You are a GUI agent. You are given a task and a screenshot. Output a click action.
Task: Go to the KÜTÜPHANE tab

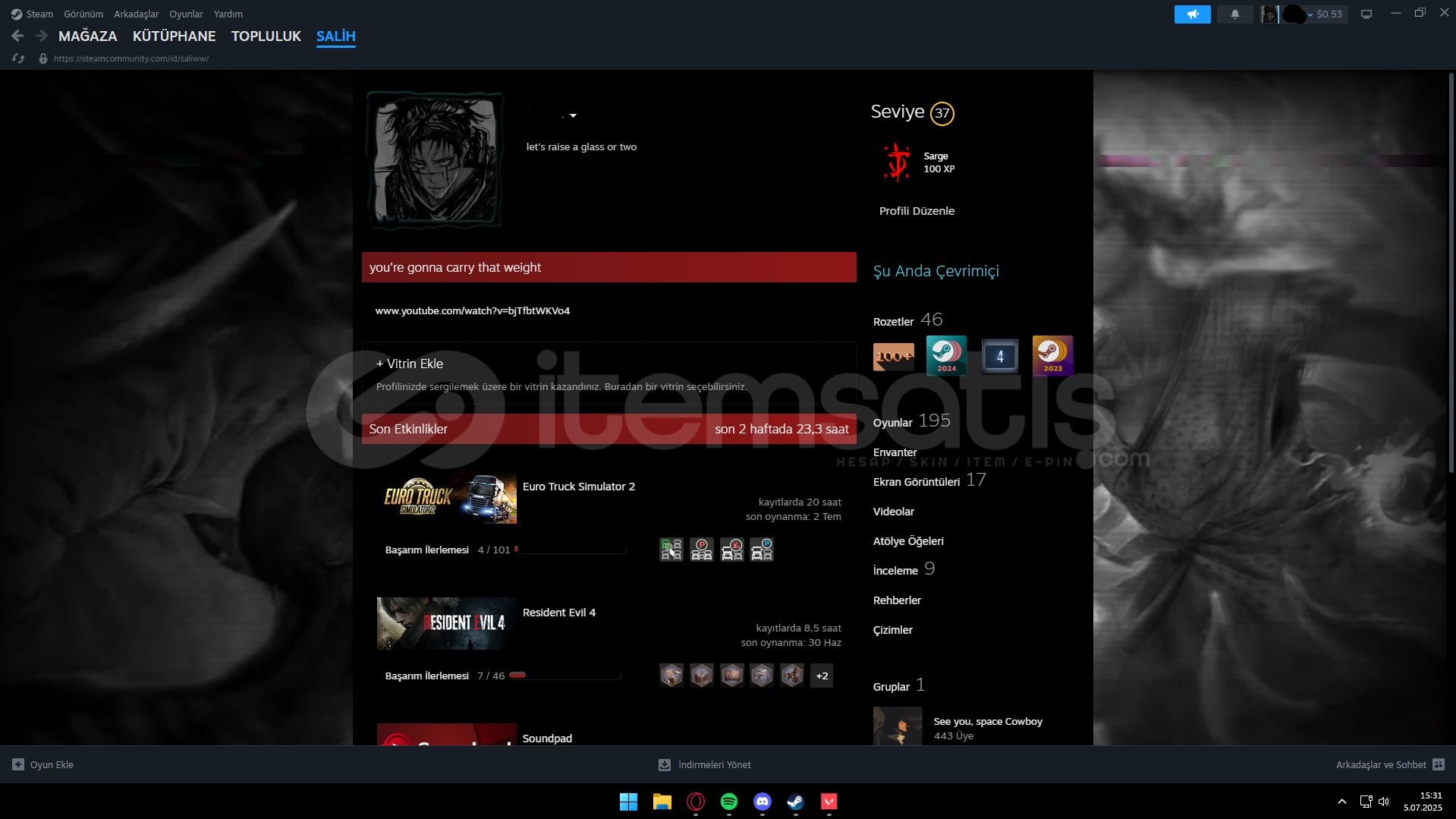point(175,36)
